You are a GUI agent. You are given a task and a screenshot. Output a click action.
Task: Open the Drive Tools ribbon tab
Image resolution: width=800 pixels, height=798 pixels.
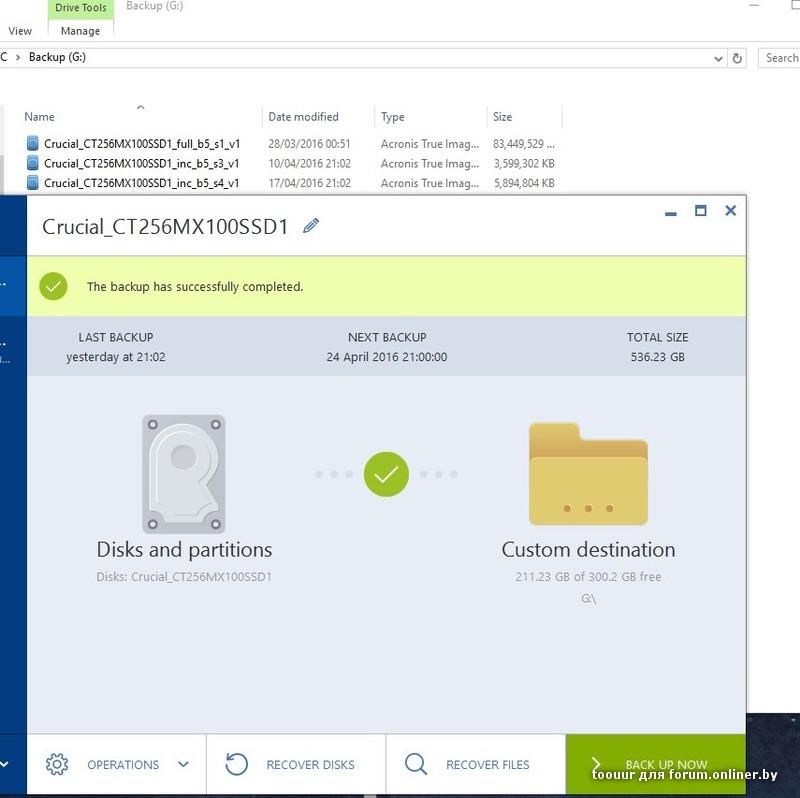(x=81, y=8)
